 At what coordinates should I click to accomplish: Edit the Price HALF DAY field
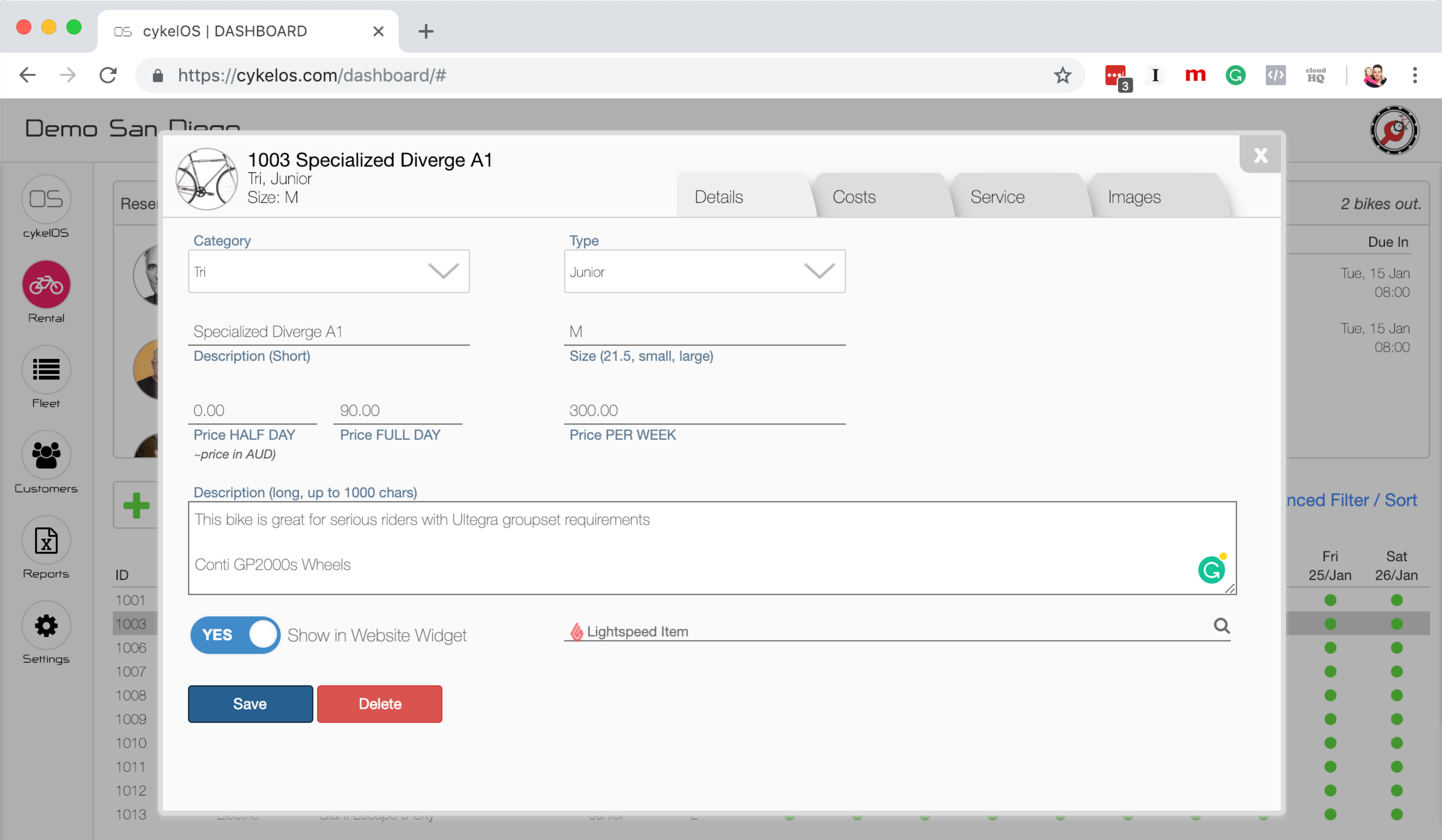[252, 411]
